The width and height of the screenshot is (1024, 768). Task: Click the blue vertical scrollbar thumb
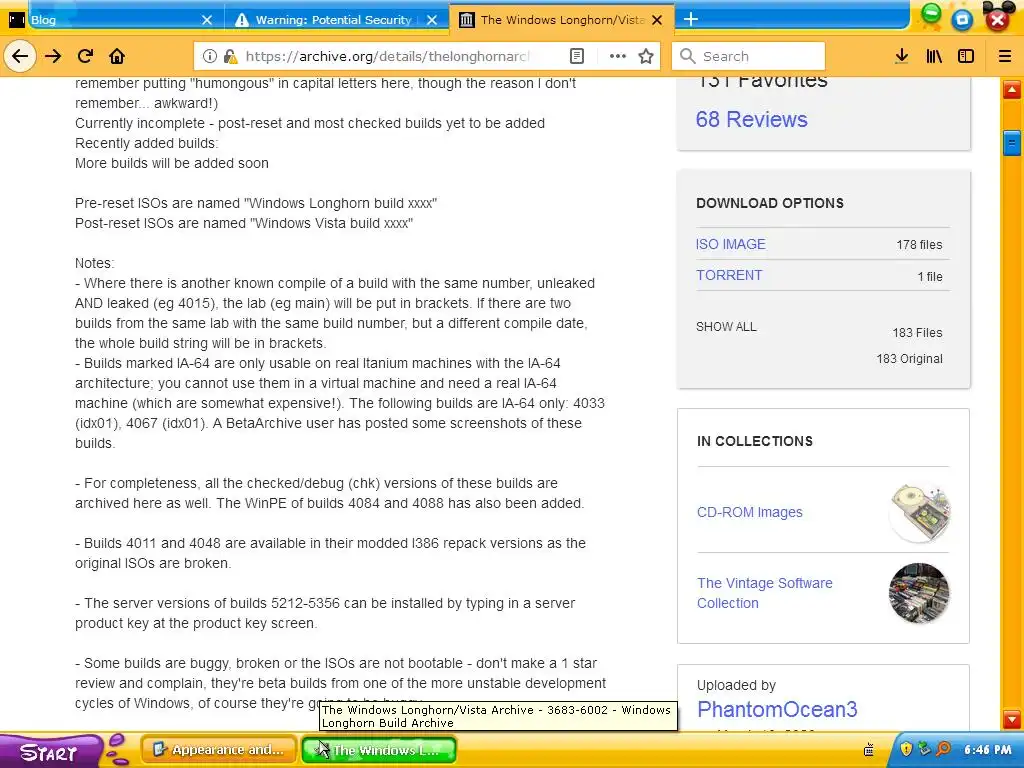tap(1012, 142)
